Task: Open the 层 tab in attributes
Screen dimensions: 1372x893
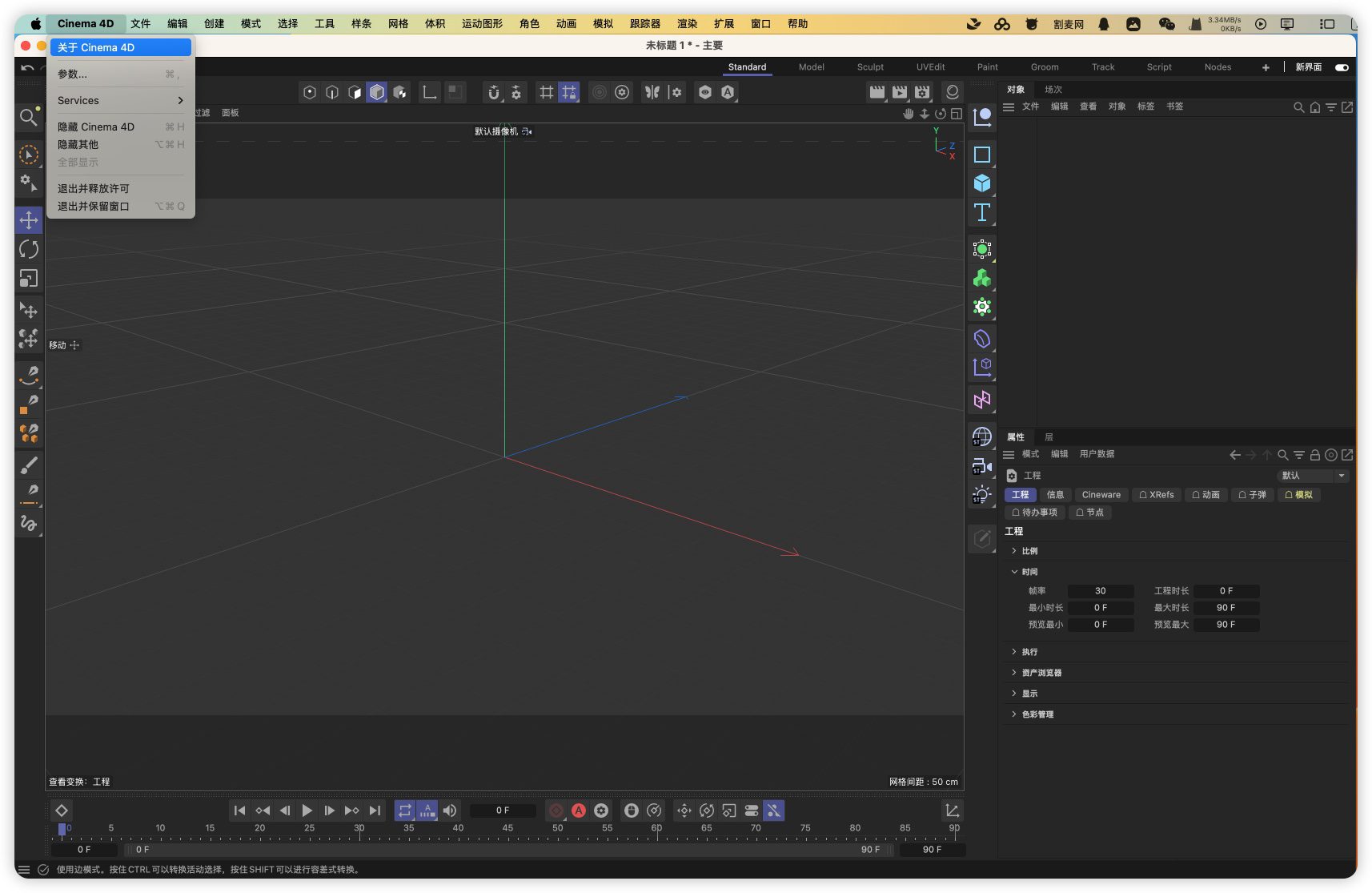Action: 1049,437
